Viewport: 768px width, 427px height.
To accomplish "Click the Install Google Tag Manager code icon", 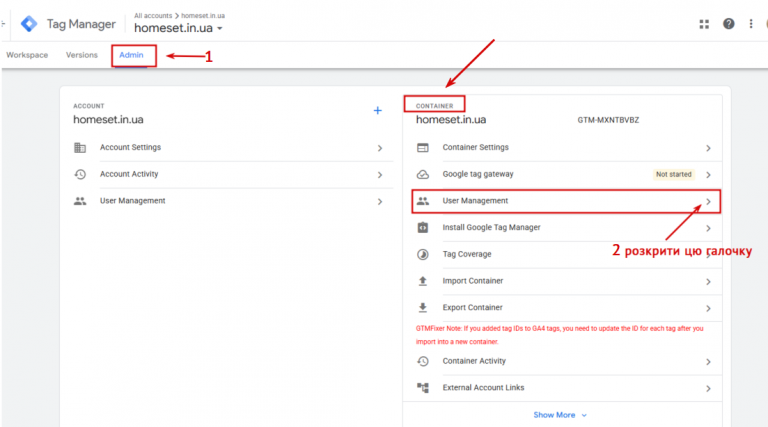I will [x=423, y=228].
